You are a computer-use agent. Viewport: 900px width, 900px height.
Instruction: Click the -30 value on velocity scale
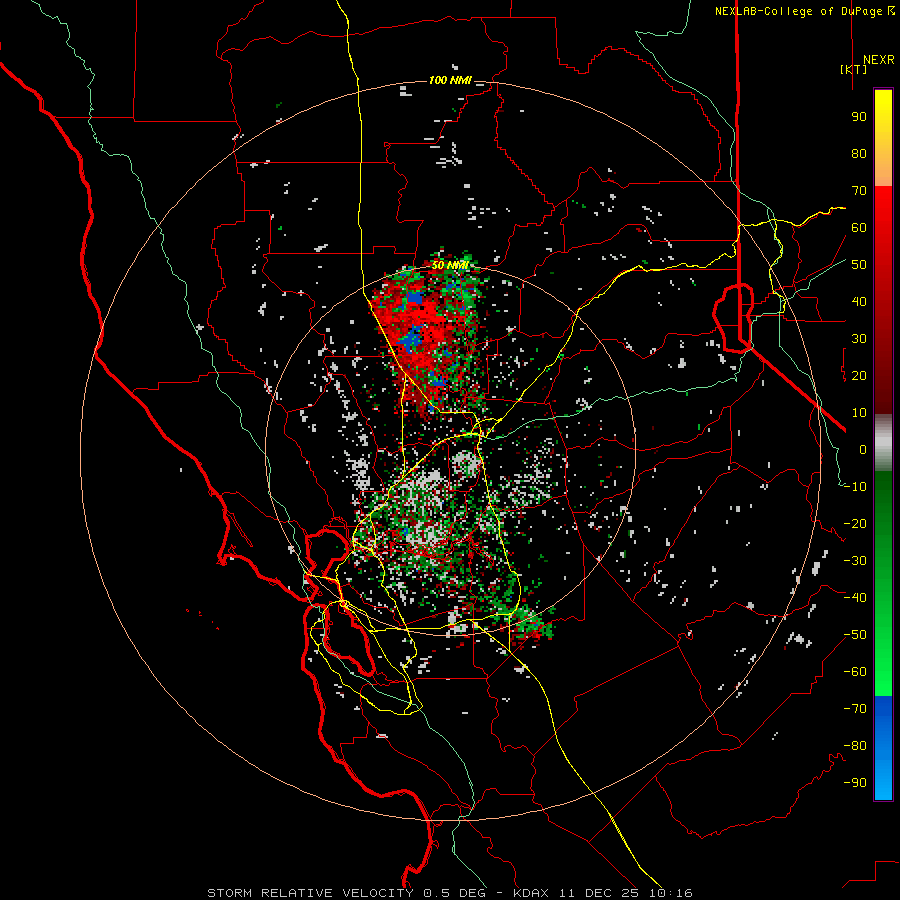(855, 561)
